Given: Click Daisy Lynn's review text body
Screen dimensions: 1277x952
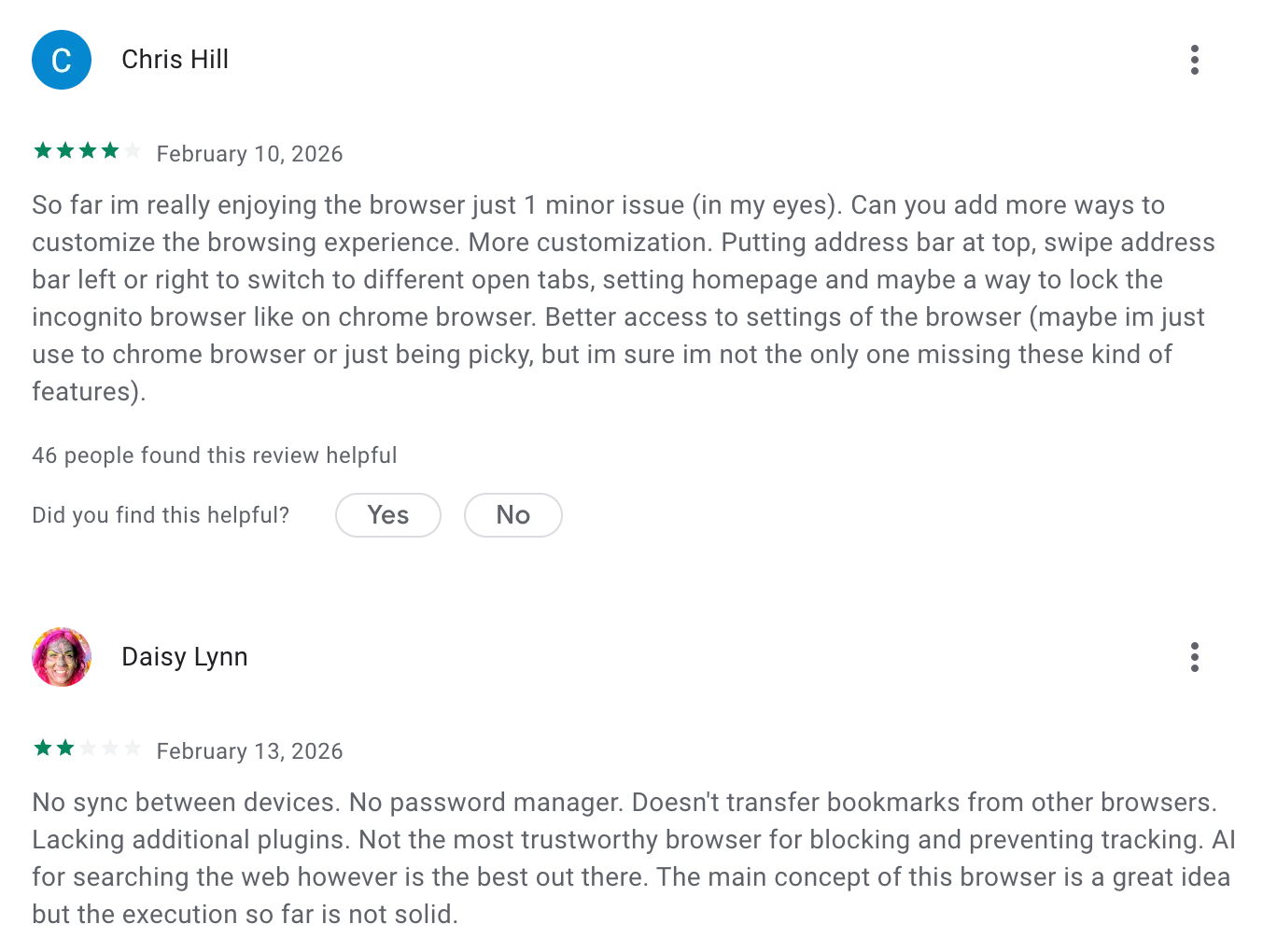Looking at the screenshot, I should pyautogui.click(x=625, y=858).
